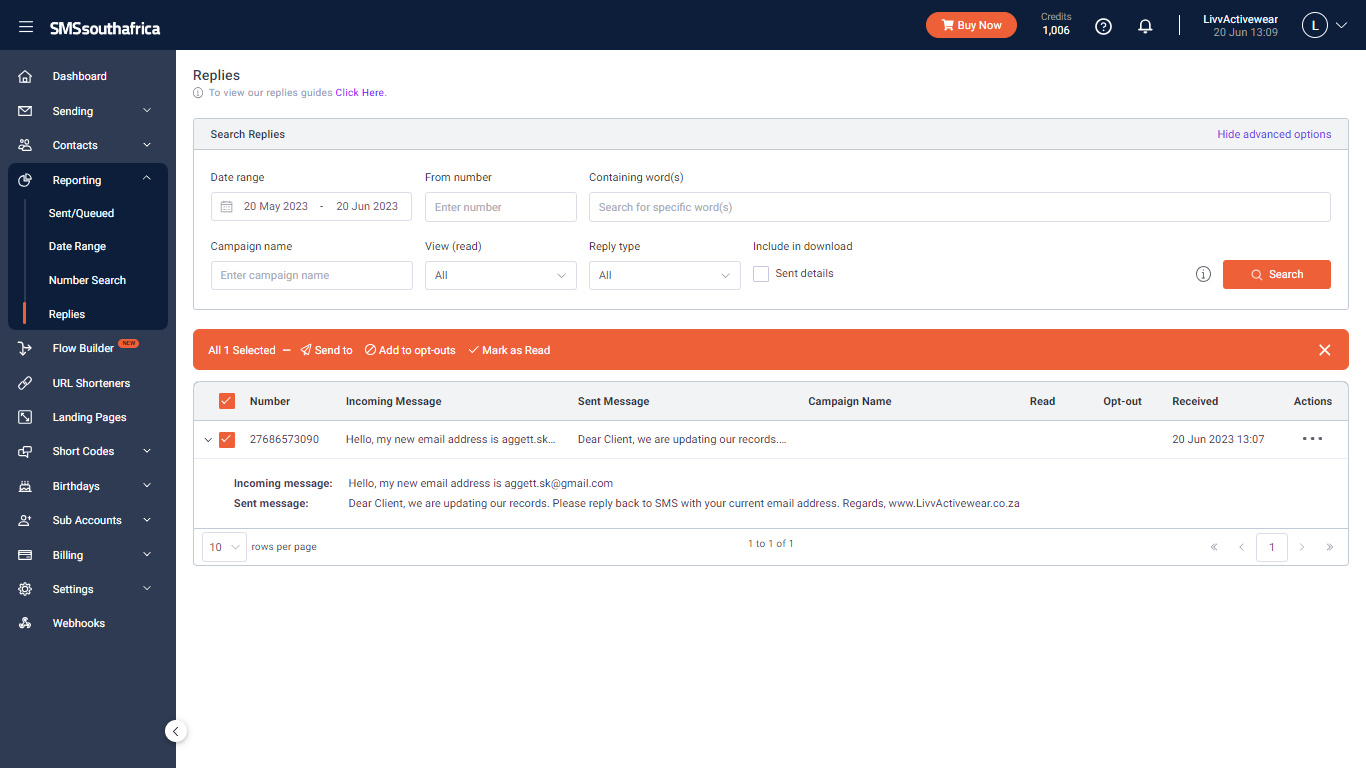Click the From number input field
Image resolution: width=1366 pixels, height=768 pixels.
click(501, 207)
